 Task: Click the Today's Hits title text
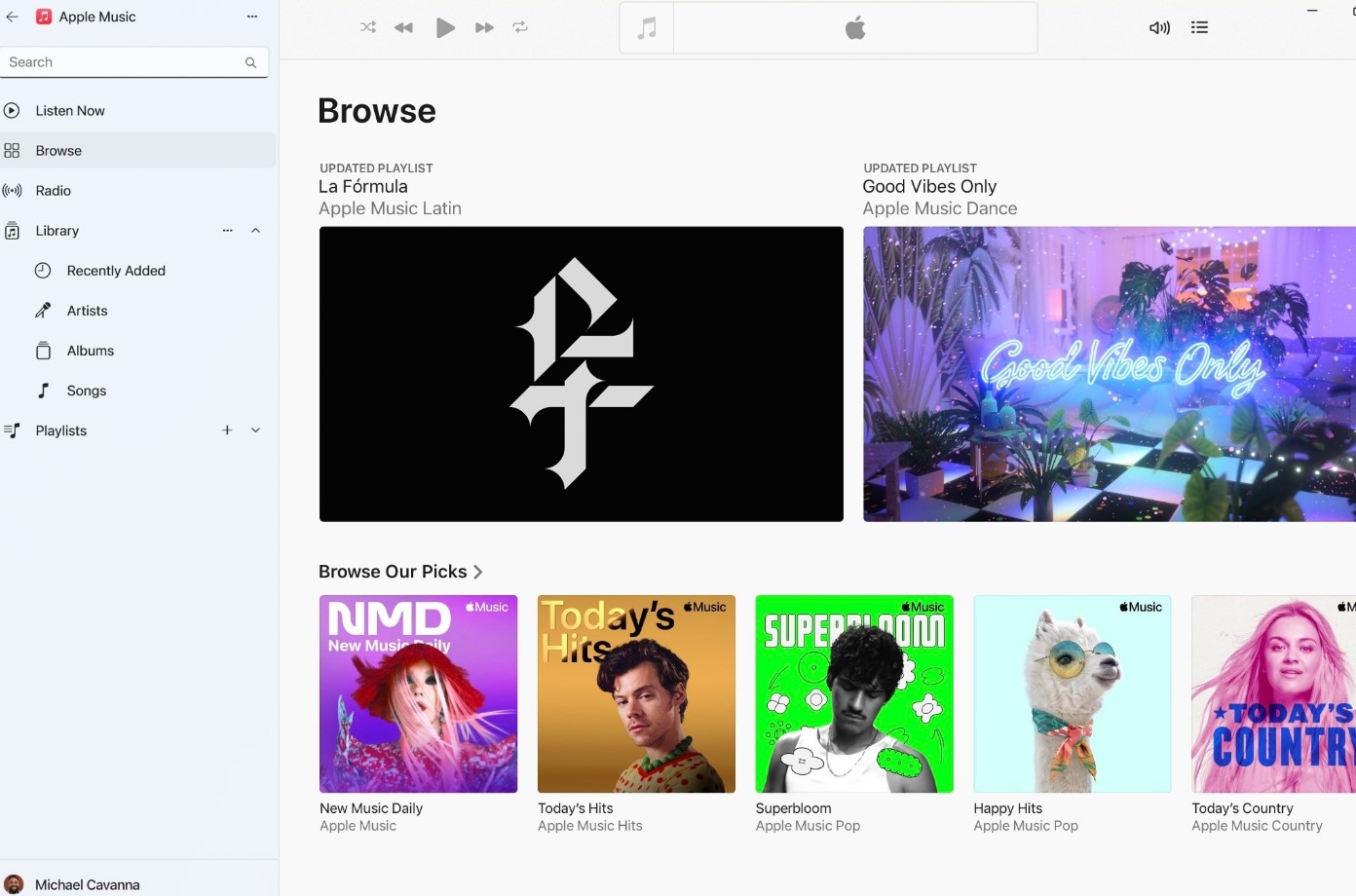pos(576,808)
